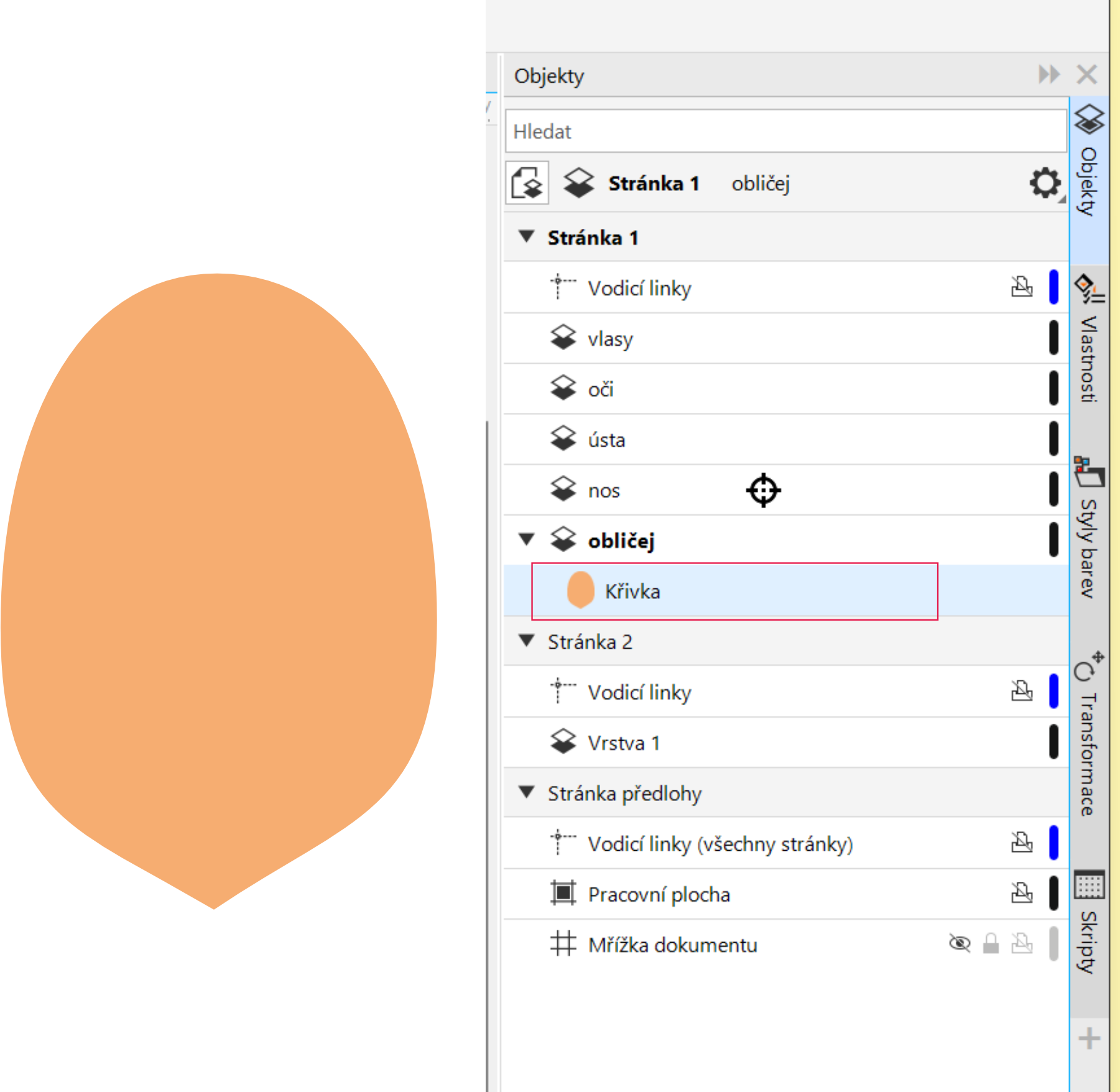Viewport: 1120px width, 1092px height.
Task: Click the guidelines icon beside Vodicí linky under Stránka 1
Action: point(563,287)
